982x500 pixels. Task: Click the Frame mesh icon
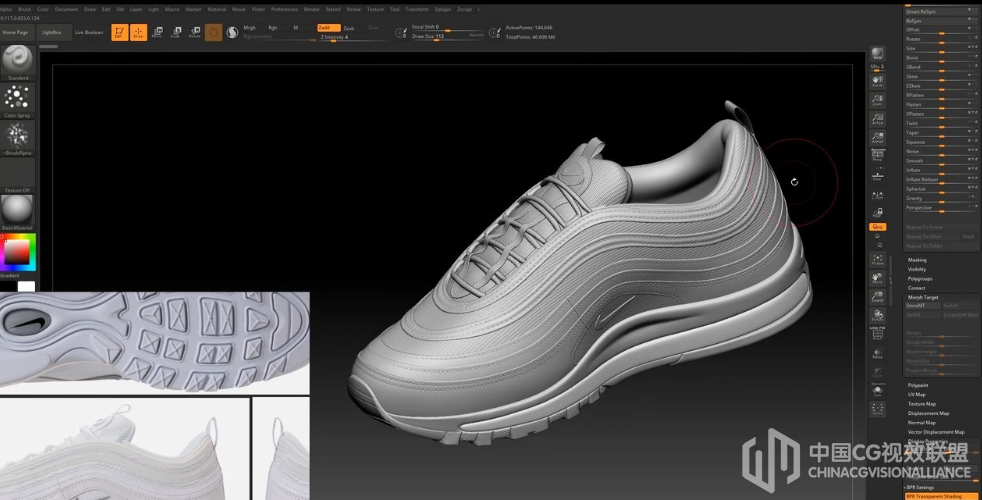pyautogui.click(x=877, y=259)
